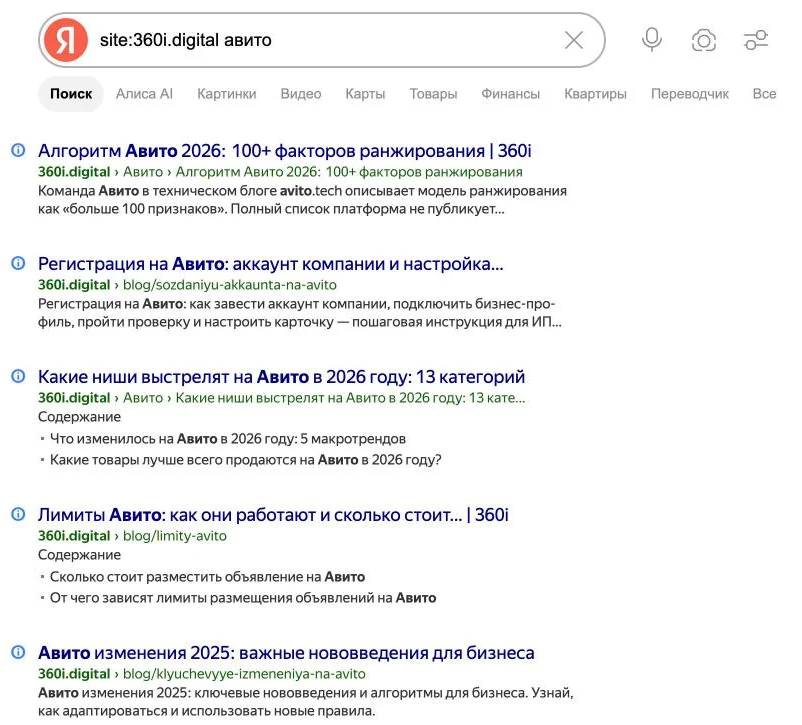The width and height of the screenshot is (802, 725).
Task: Click Авито breadcrumb under Какие ниши result
Action: tap(143, 398)
